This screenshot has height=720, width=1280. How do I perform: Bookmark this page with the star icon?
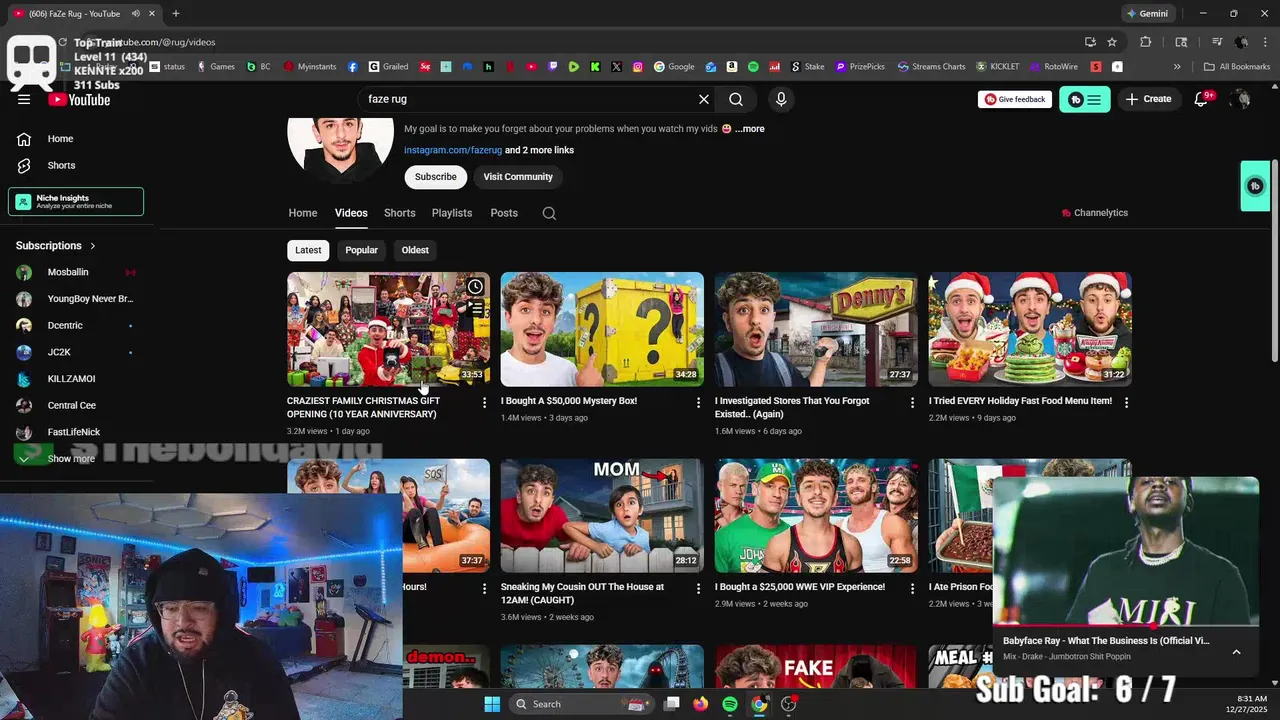point(1112,42)
